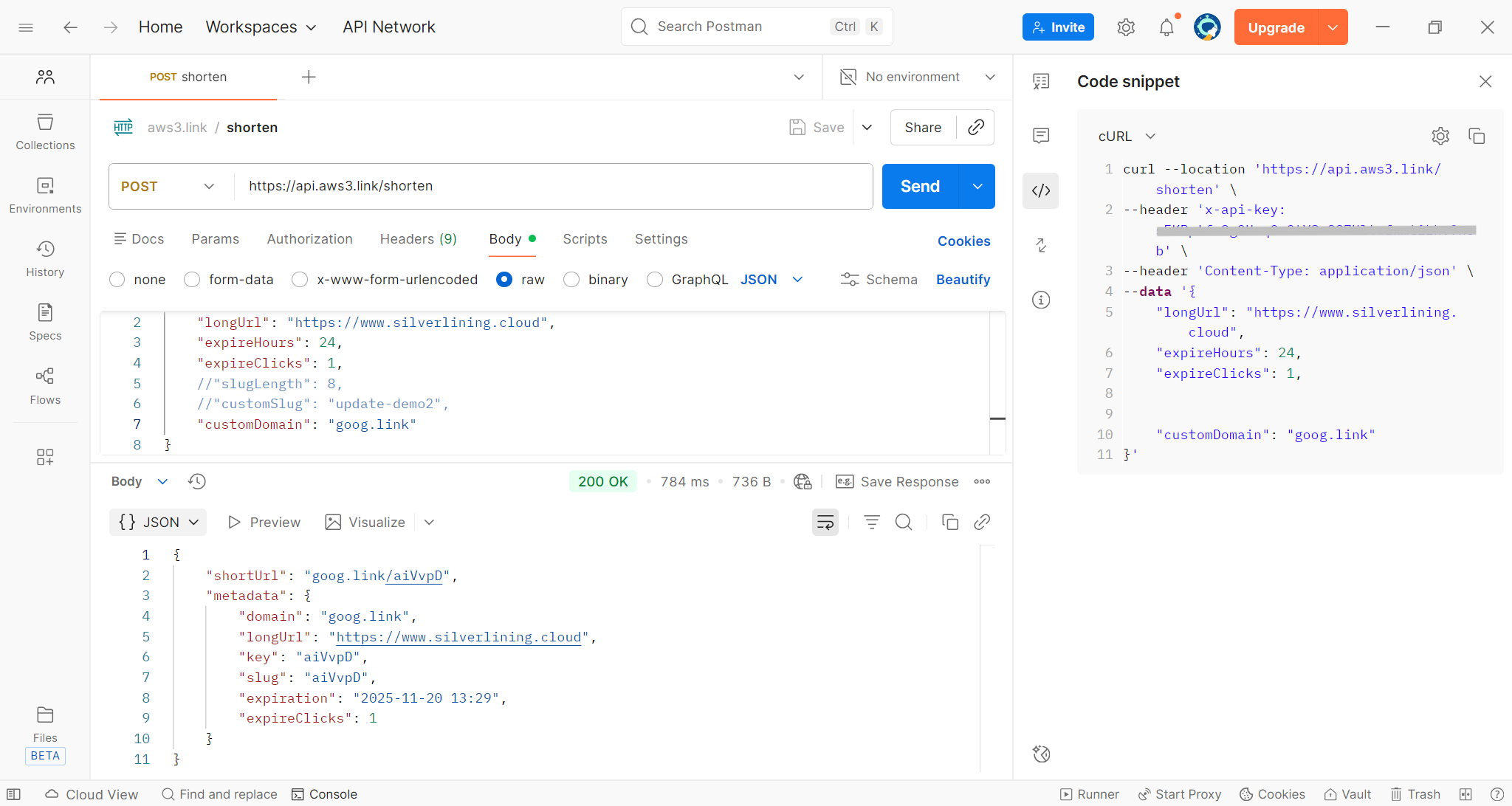Open the History sidebar panel
Screen dimensions: 1512x806
45,259
